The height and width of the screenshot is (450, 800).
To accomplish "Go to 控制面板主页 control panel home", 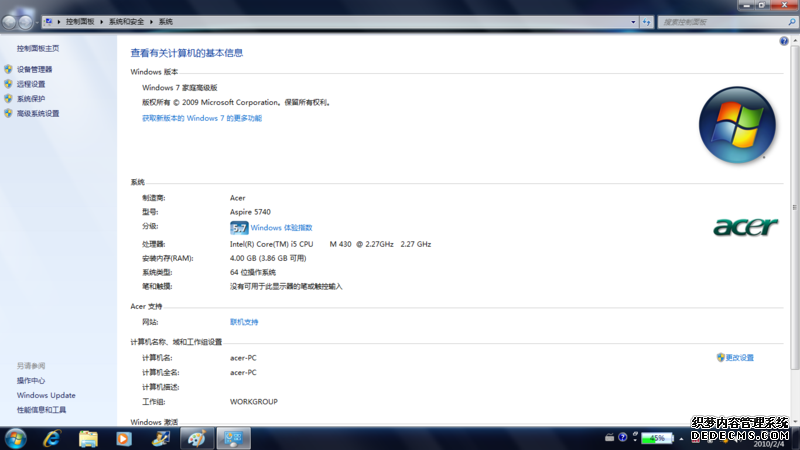I will pos(38,48).
